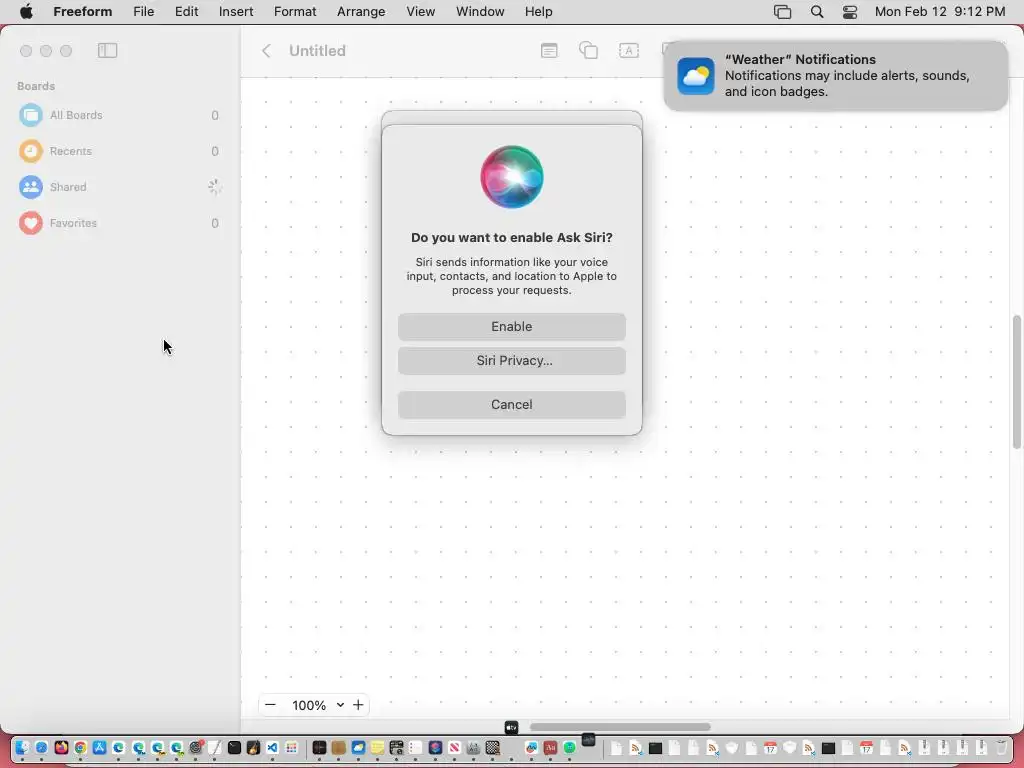Select Recents in the Boards sidebar

click(x=120, y=151)
